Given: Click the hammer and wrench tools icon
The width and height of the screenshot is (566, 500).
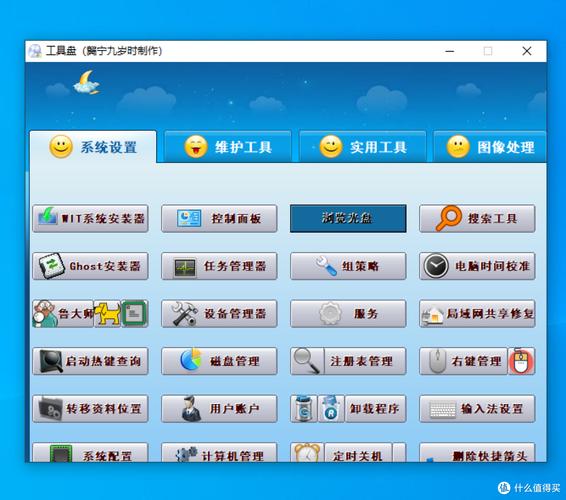Looking at the screenshot, I should [x=185, y=314].
